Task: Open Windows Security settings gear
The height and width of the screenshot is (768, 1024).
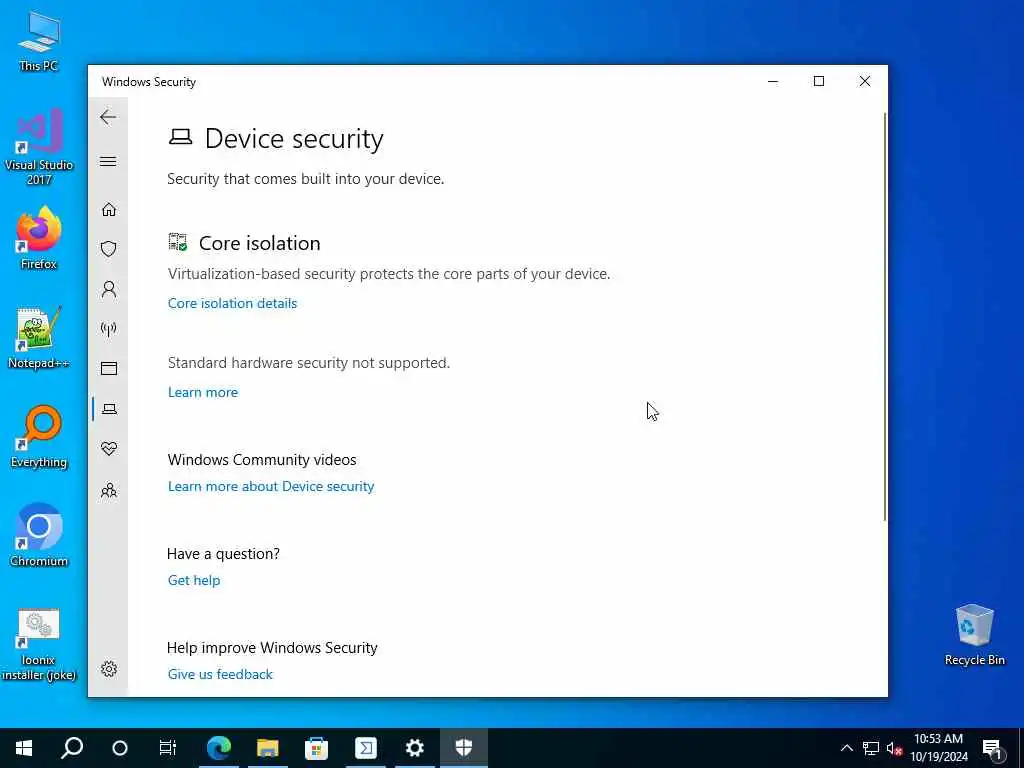Action: click(109, 669)
